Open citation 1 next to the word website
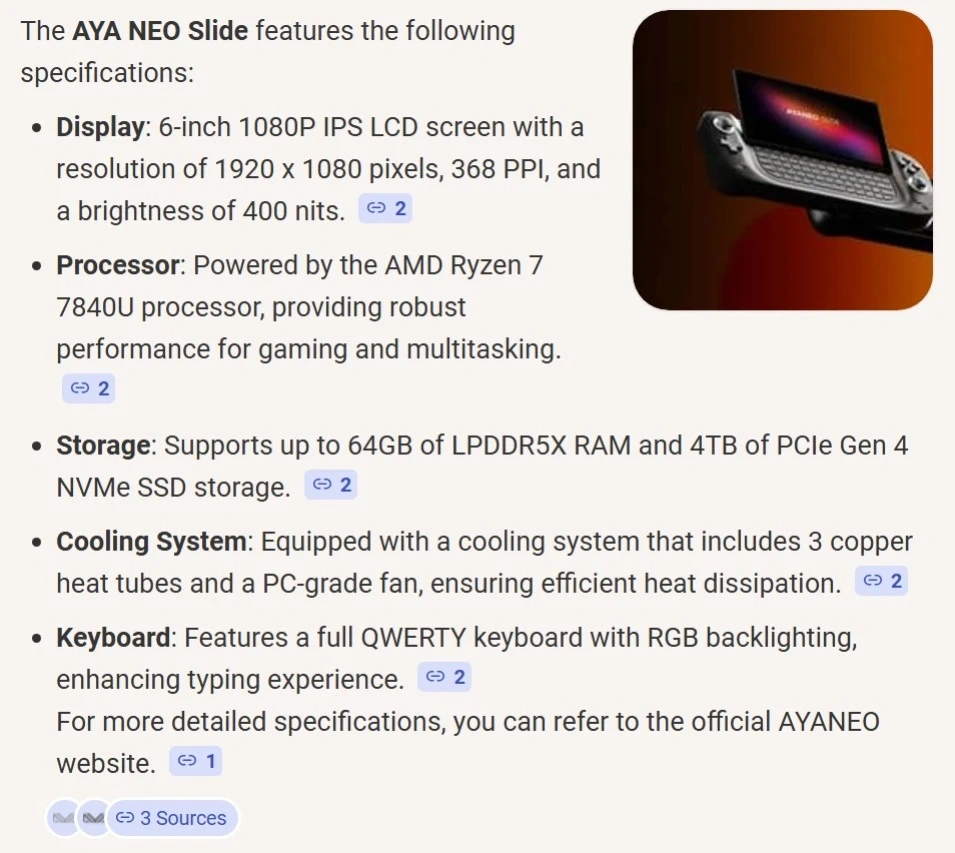 195,761
